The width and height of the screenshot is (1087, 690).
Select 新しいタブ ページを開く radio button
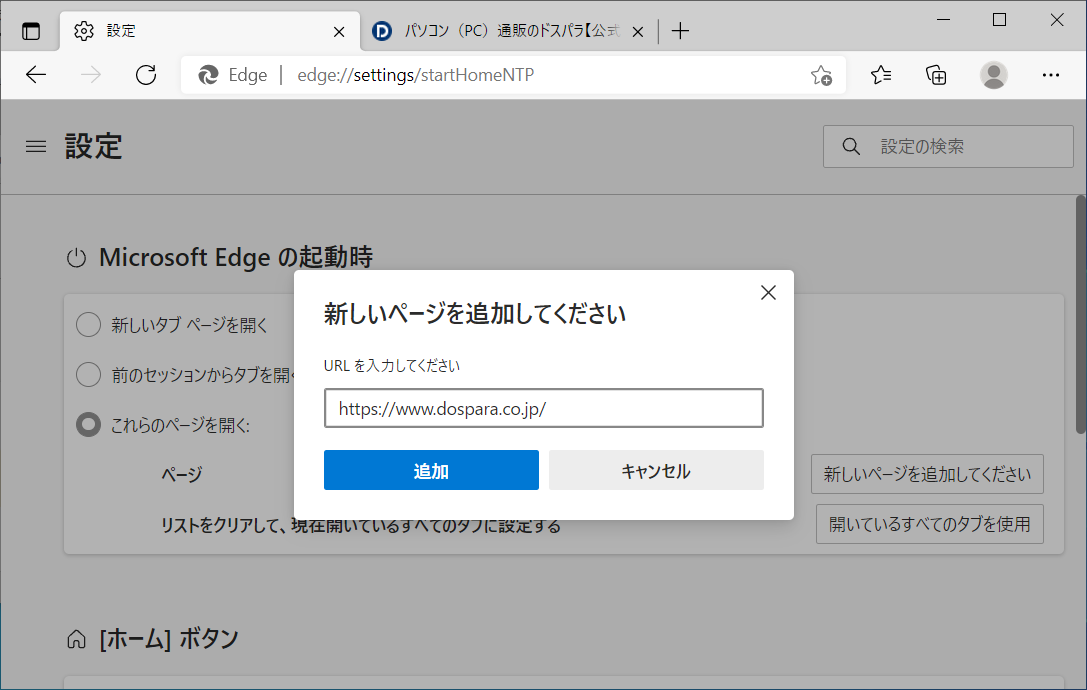click(88, 325)
